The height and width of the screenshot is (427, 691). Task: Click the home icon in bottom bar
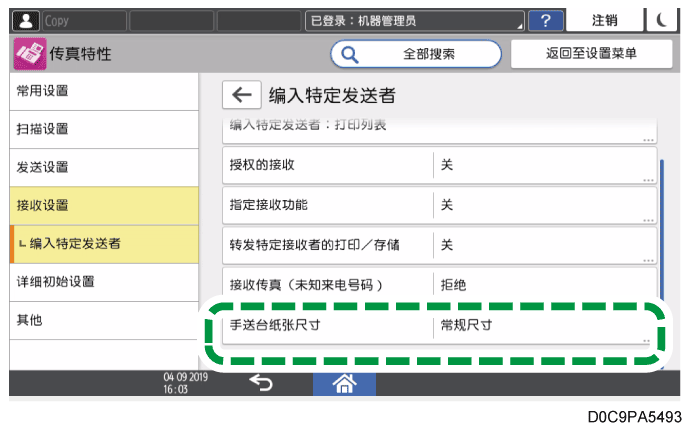point(346,383)
